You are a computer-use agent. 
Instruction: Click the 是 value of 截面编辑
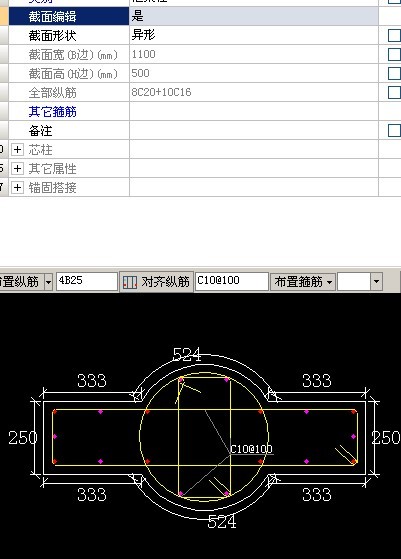[x=137, y=16]
